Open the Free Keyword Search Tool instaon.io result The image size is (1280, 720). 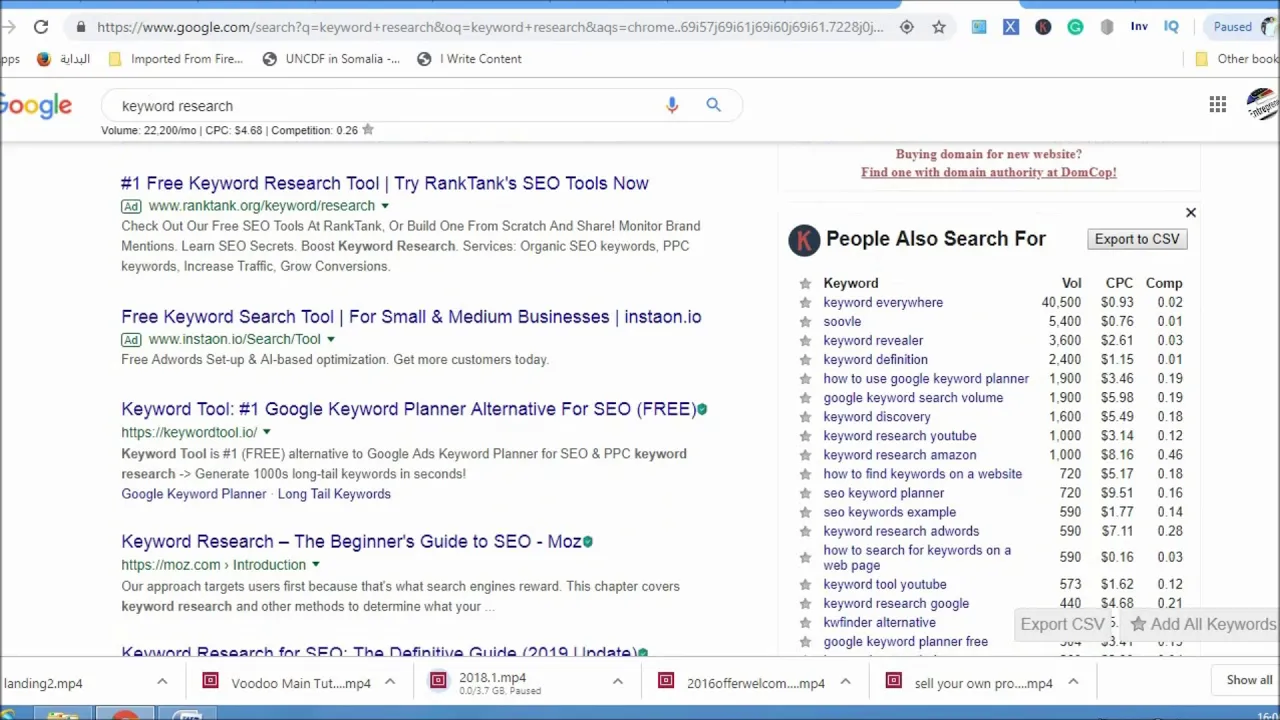(411, 317)
